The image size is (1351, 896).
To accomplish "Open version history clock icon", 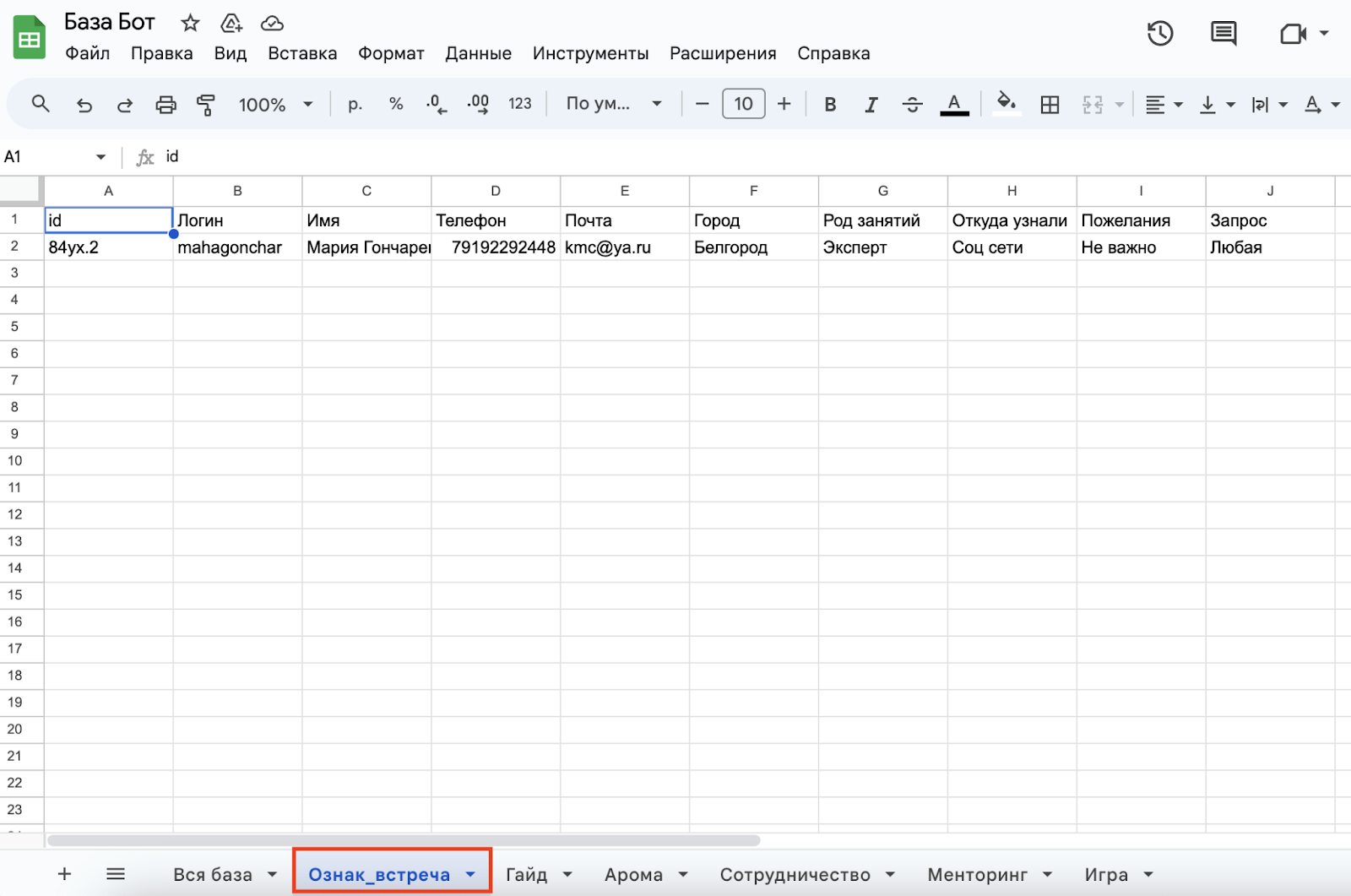I will (x=1159, y=34).
